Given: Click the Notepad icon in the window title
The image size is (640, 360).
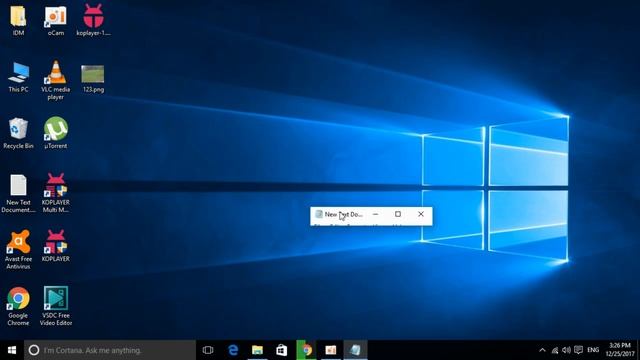Looking at the screenshot, I should coord(319,214).
